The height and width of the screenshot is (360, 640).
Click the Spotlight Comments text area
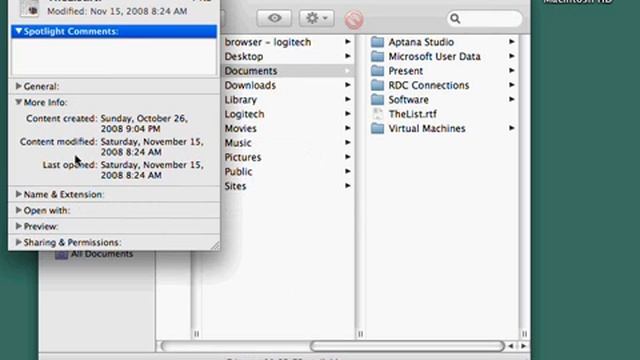tap(114, 56)
